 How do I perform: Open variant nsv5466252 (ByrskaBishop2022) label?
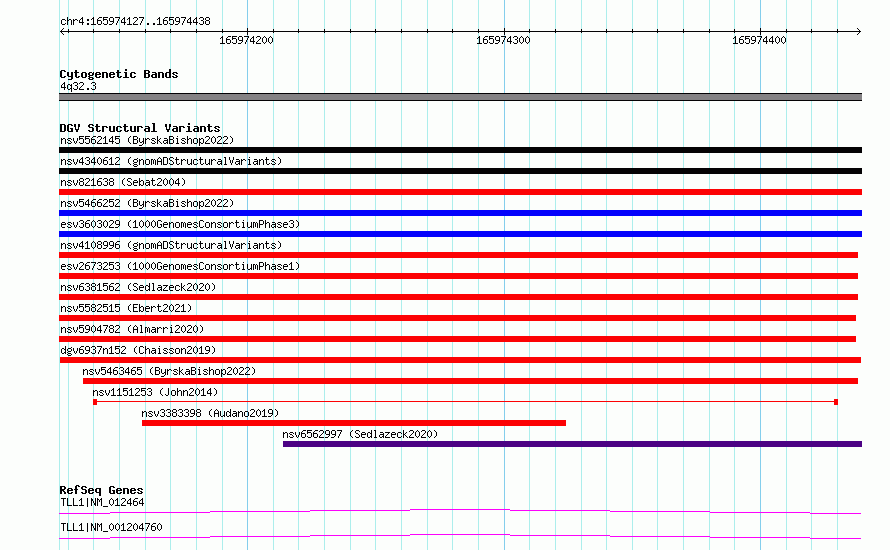point(147,203)
